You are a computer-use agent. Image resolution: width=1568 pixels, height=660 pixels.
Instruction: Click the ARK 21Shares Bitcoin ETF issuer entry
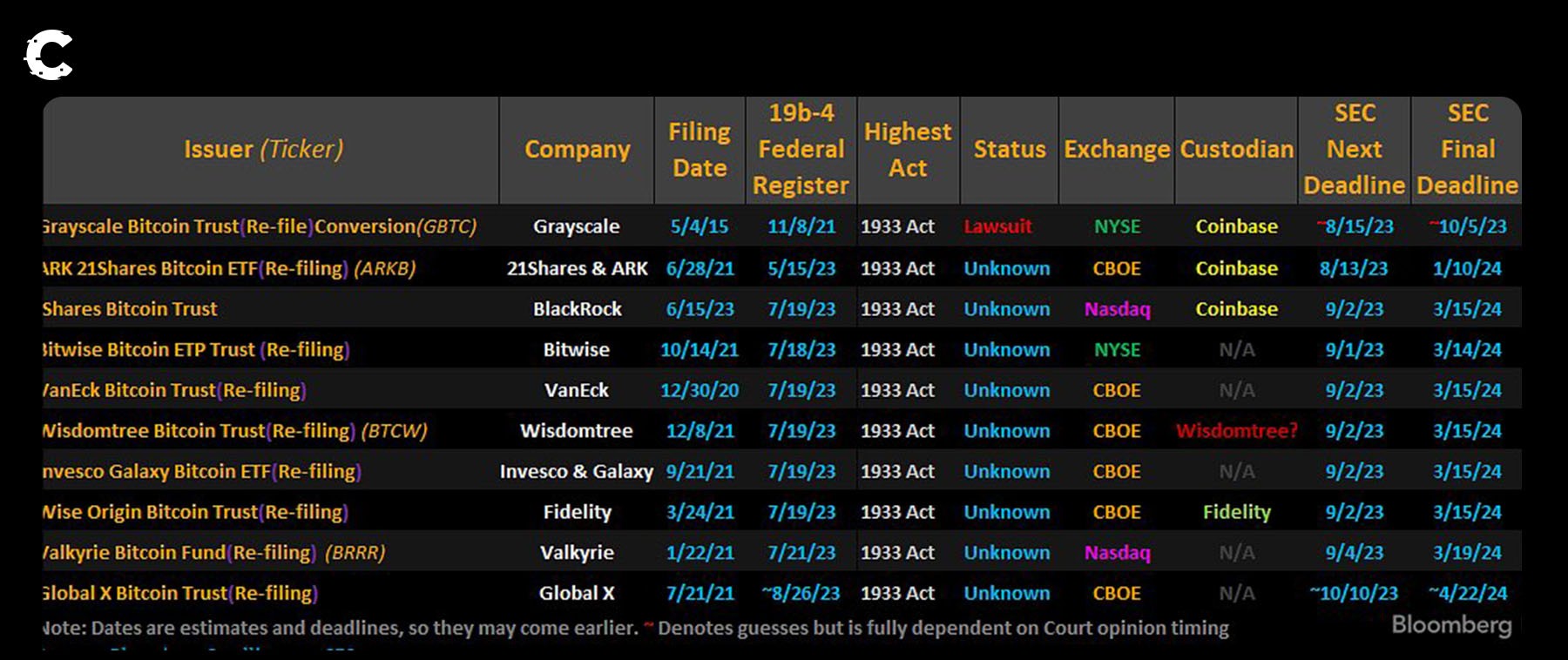click(228, 268)
